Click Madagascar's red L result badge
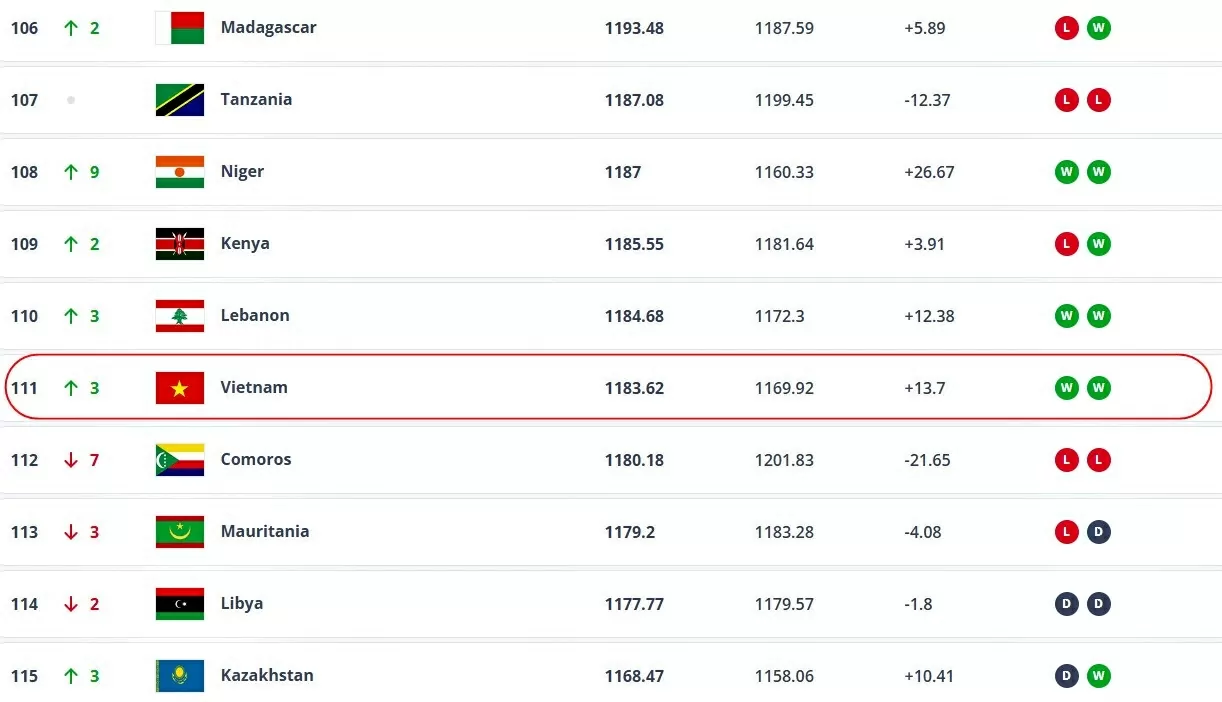1222x702 pixels. click(x=1067, y=28)
